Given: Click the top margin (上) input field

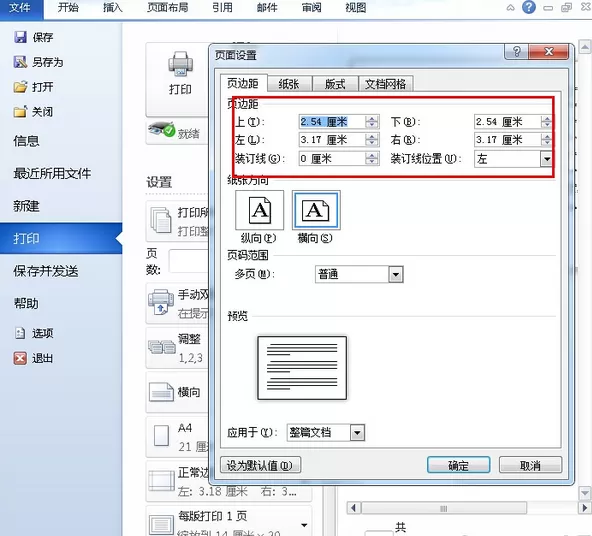Looking at the screenshot, I should point(332,122).
